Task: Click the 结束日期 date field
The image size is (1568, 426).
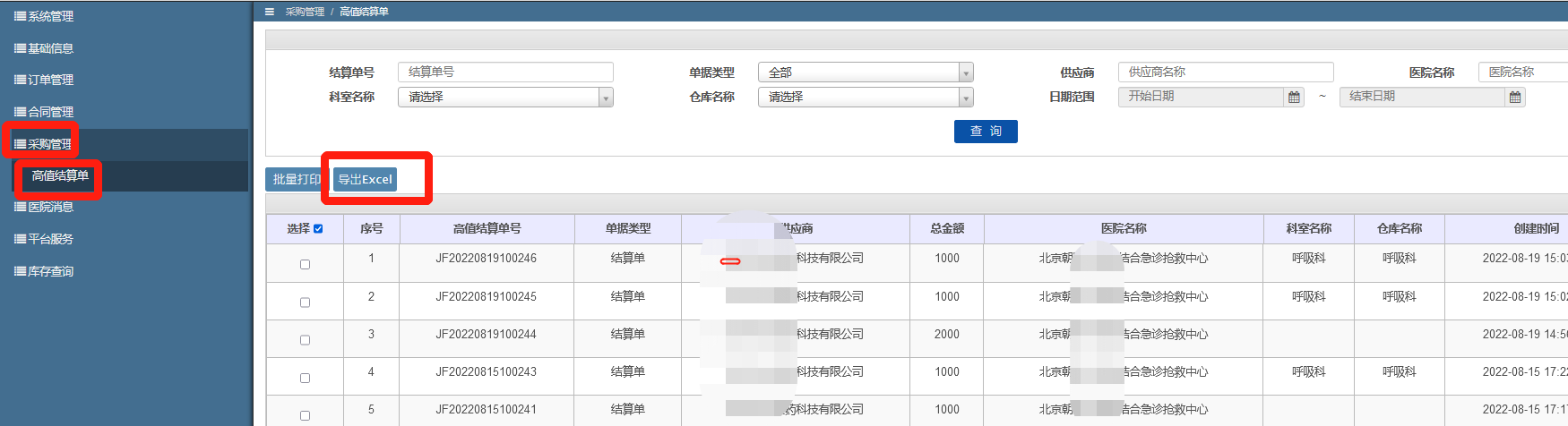Action: [x=1422, y=97]
